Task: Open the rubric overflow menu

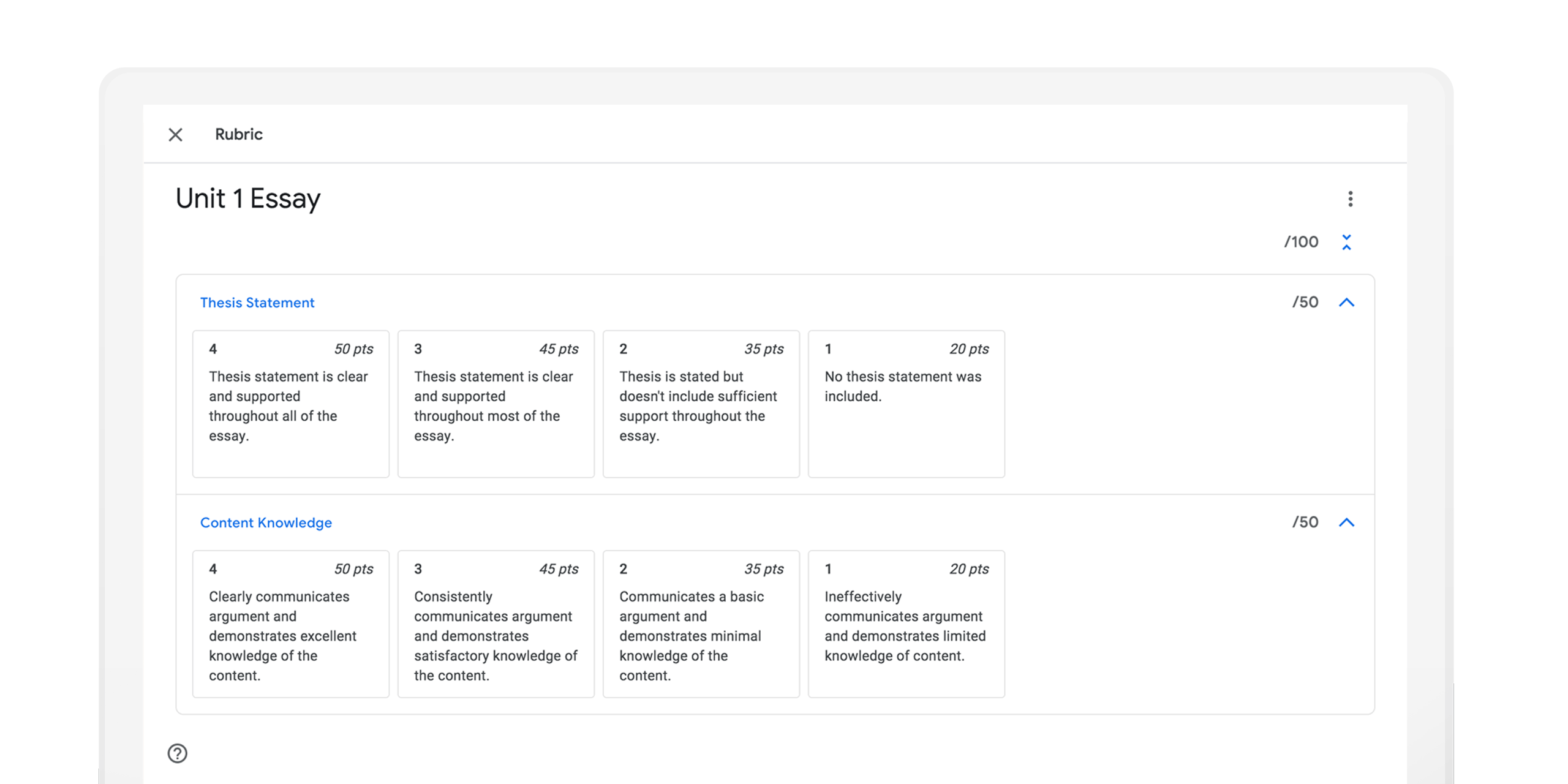Action: [x=1350, y=198]
